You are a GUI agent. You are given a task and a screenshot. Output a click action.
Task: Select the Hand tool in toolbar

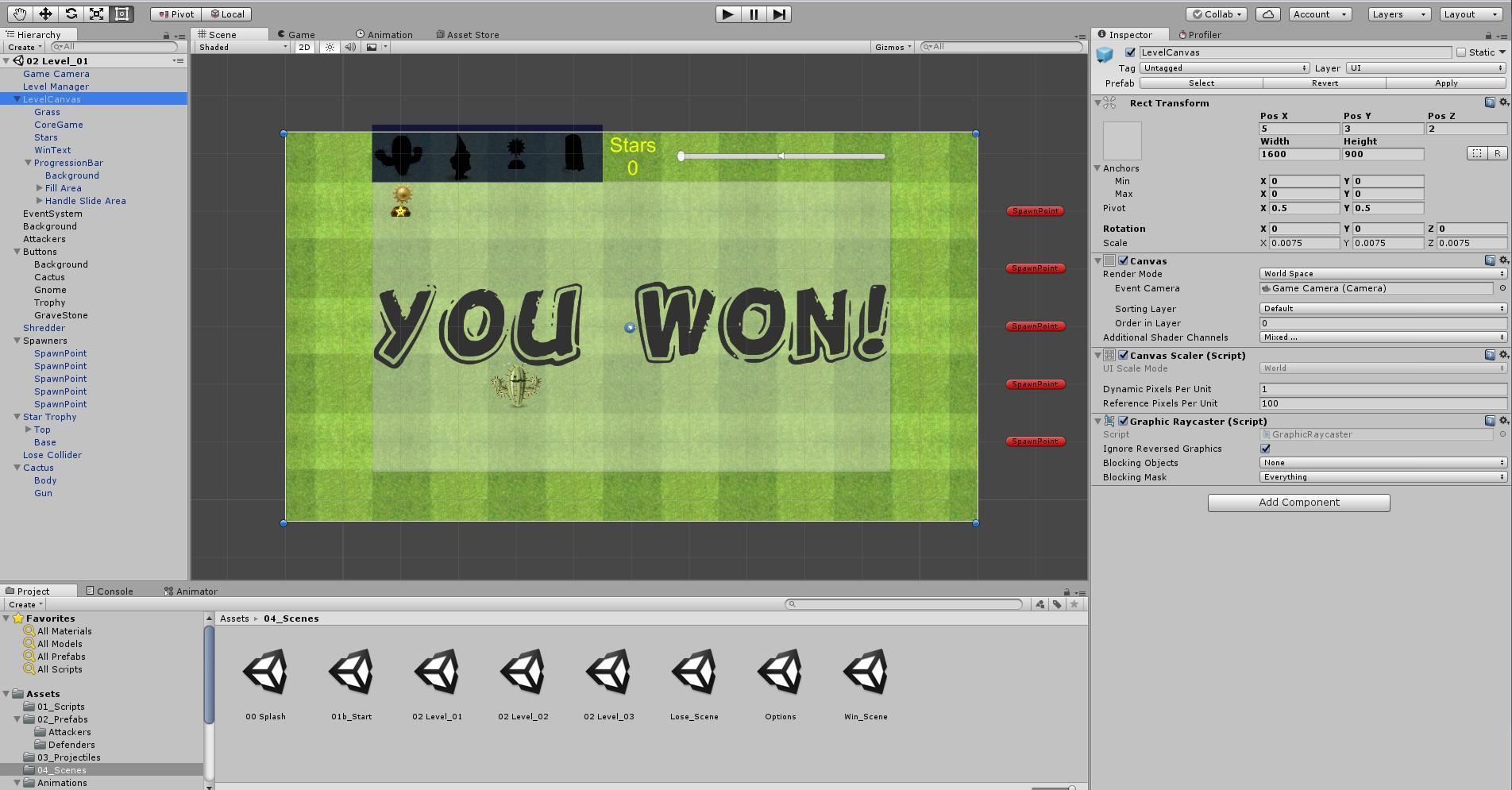[x=20, y=13]
